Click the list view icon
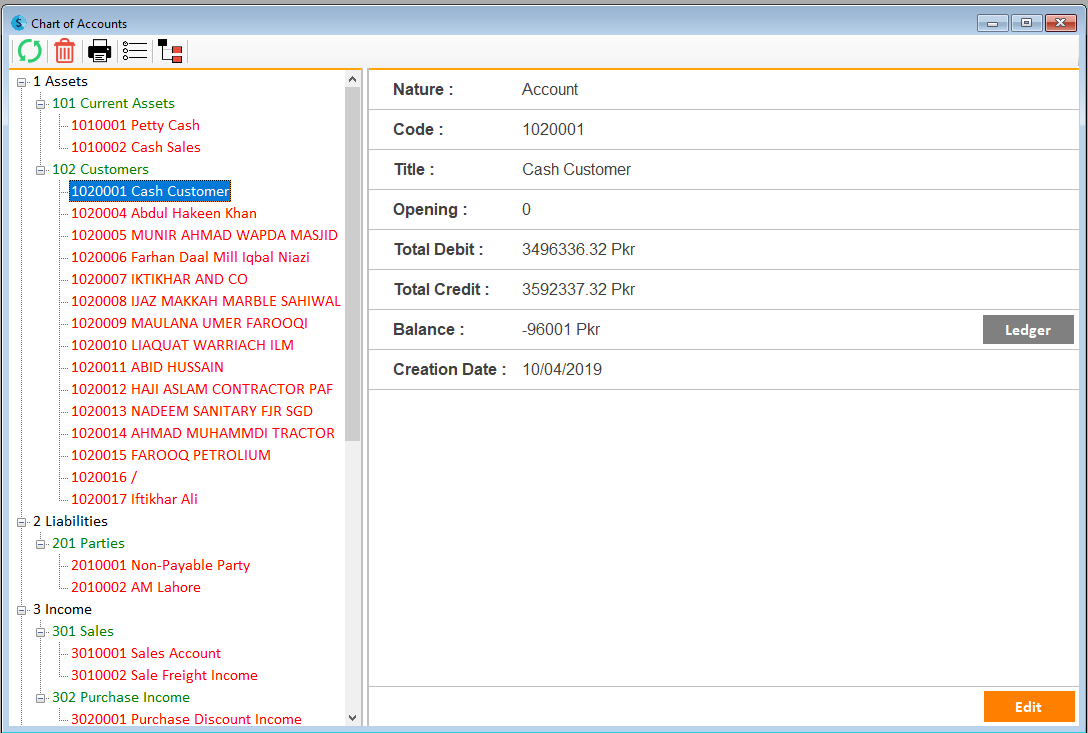The height and width of the screenshot is (733, 1088). (x=135, y=51)
